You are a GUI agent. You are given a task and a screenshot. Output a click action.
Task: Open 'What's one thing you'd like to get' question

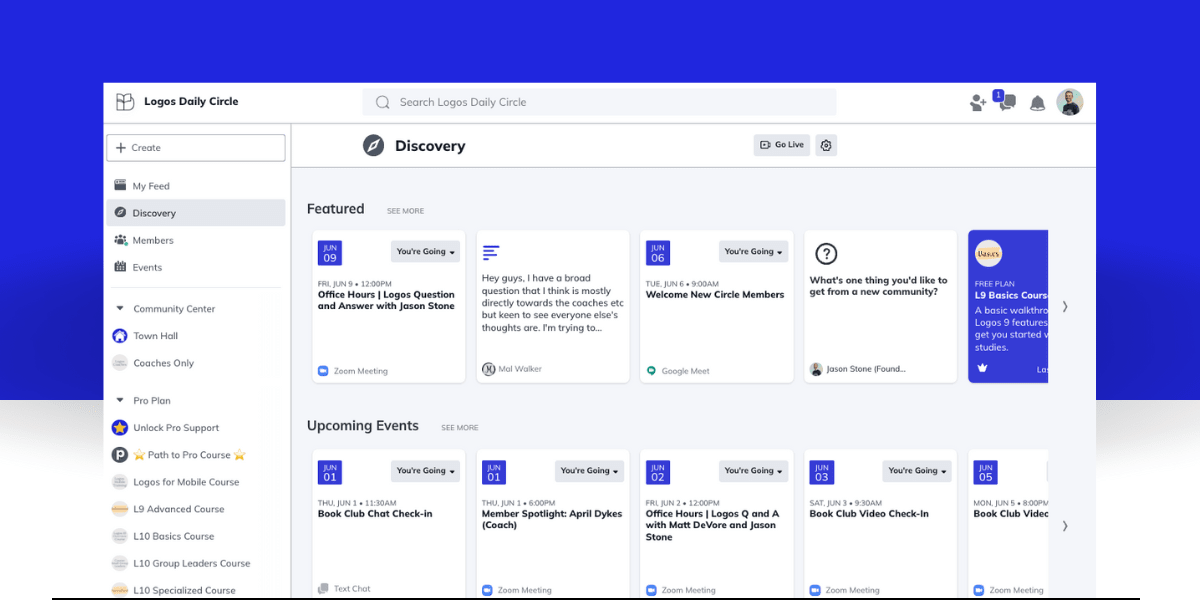(x=879, y=286)
